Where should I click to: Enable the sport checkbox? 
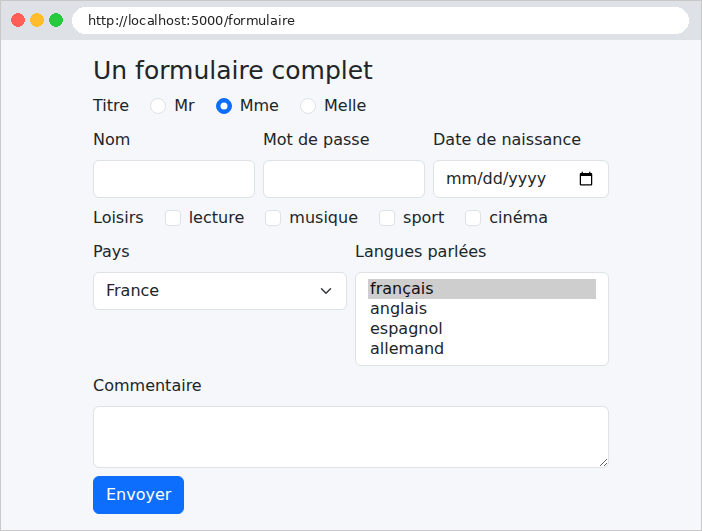pos(387,218)
